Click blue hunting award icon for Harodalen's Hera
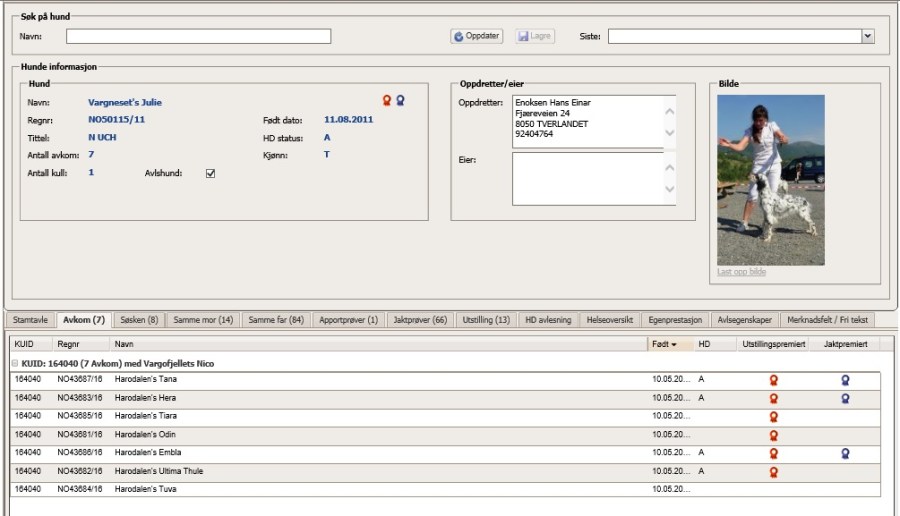The image size is (900, 516). (x=845, y=398)
